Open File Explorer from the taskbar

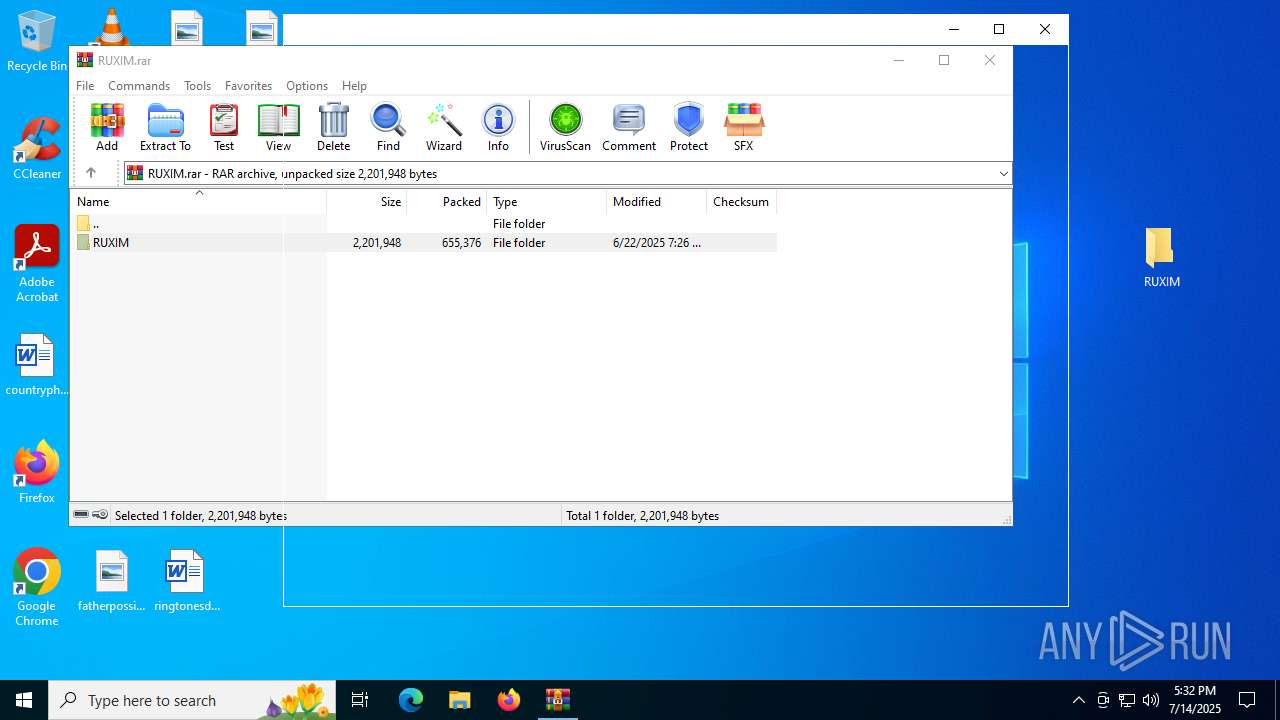(460, 700)
